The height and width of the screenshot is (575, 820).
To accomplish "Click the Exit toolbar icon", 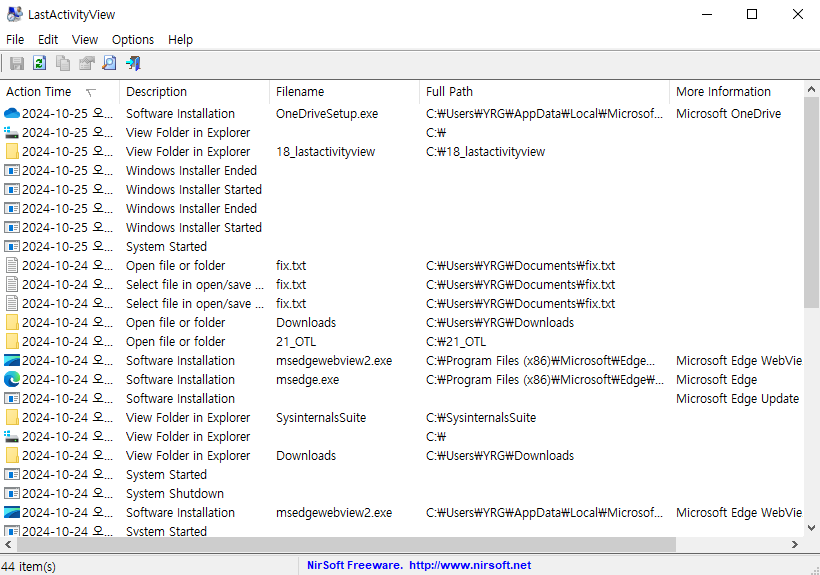I will [133, 63].
